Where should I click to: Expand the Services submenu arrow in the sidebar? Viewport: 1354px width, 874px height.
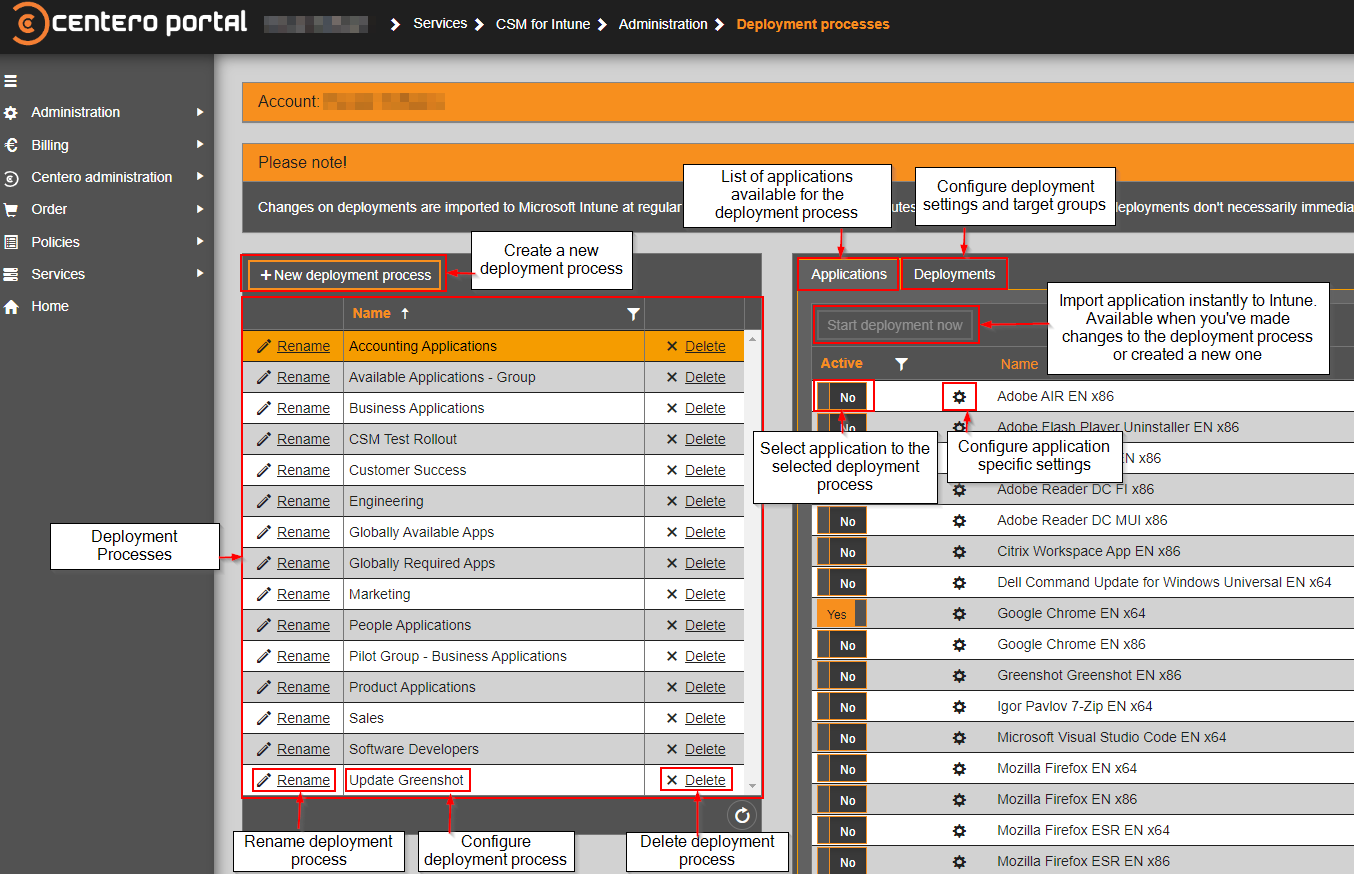pos(200,274)
